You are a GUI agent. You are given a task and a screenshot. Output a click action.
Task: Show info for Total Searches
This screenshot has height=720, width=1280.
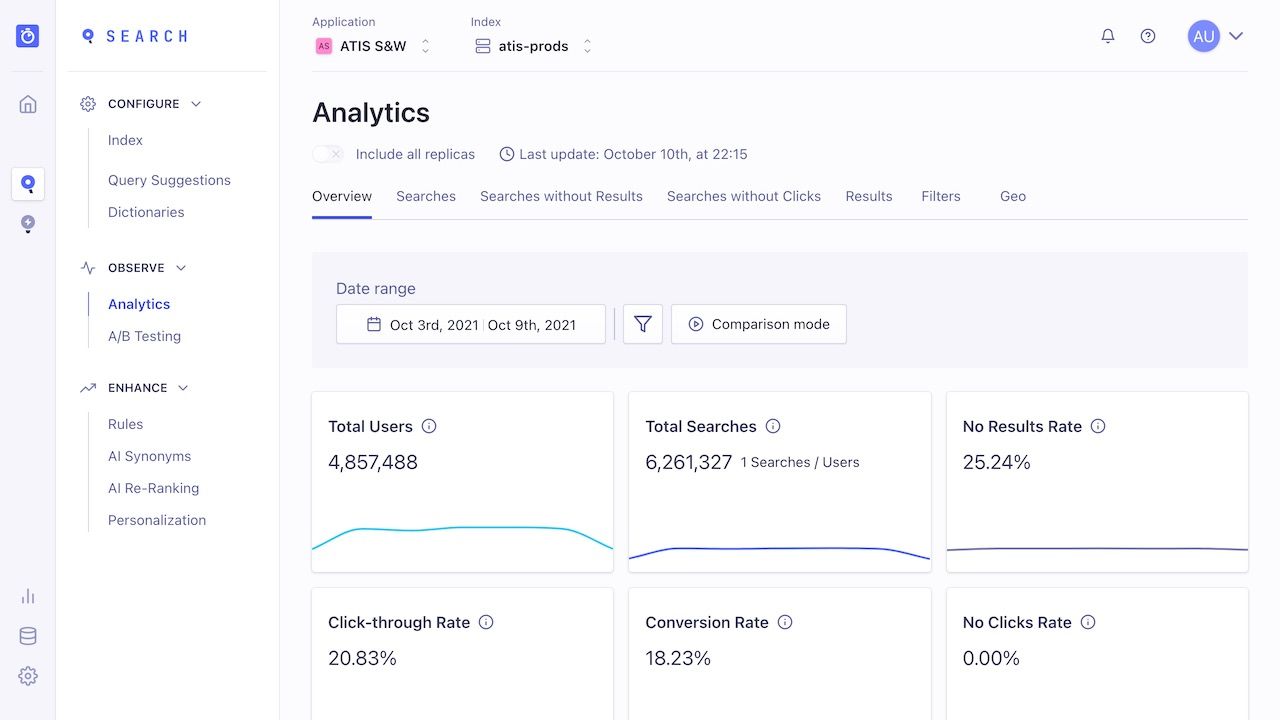(773, 426)
